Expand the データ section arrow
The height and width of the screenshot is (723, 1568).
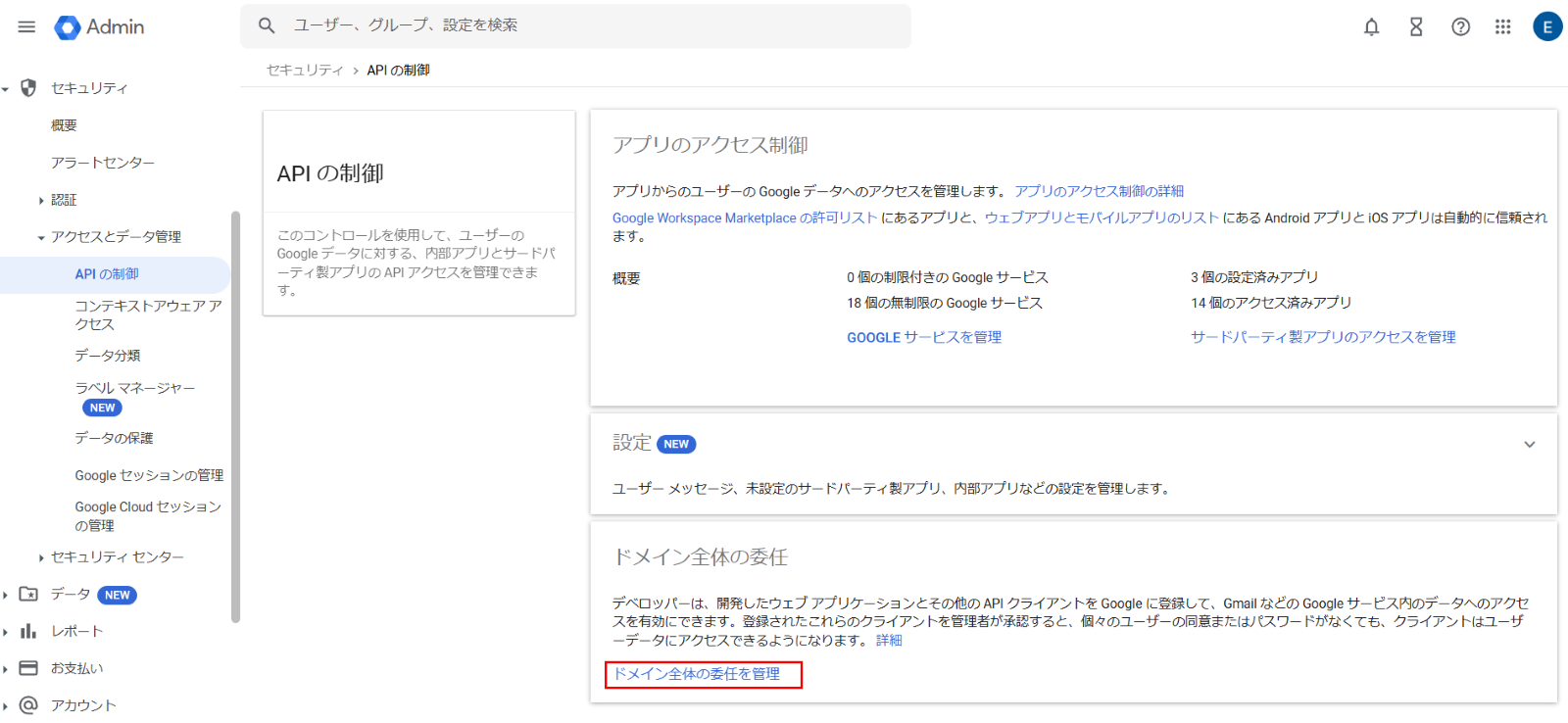[6, 595]
